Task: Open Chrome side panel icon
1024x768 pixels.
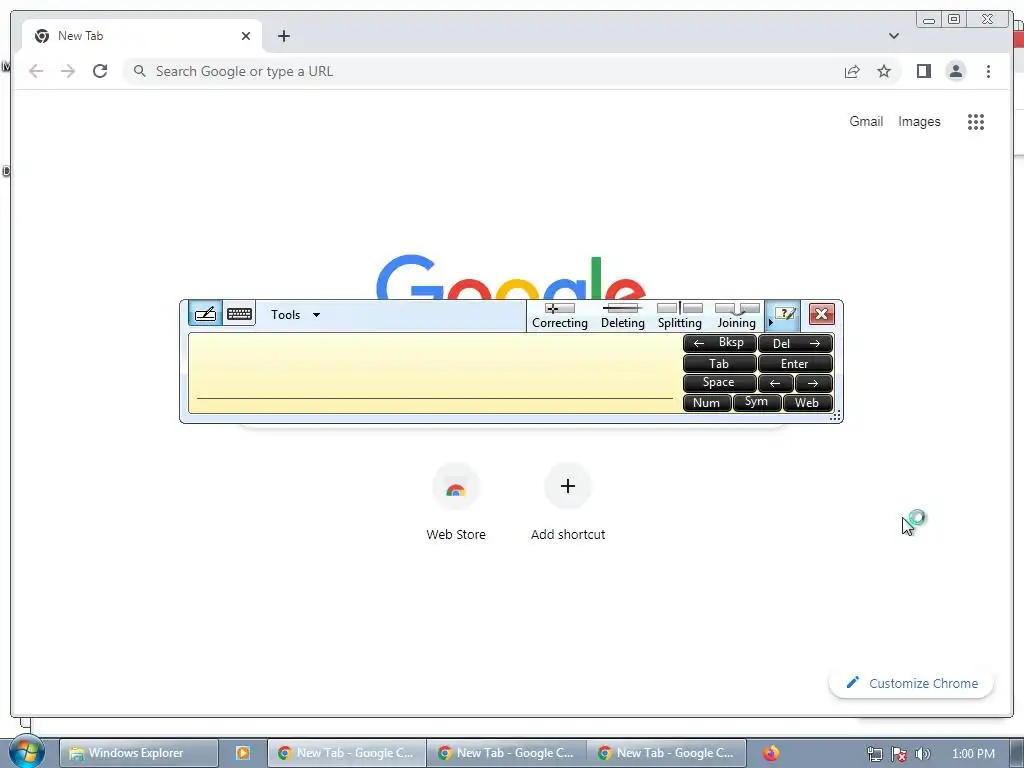Action: [x=923, y=71]
